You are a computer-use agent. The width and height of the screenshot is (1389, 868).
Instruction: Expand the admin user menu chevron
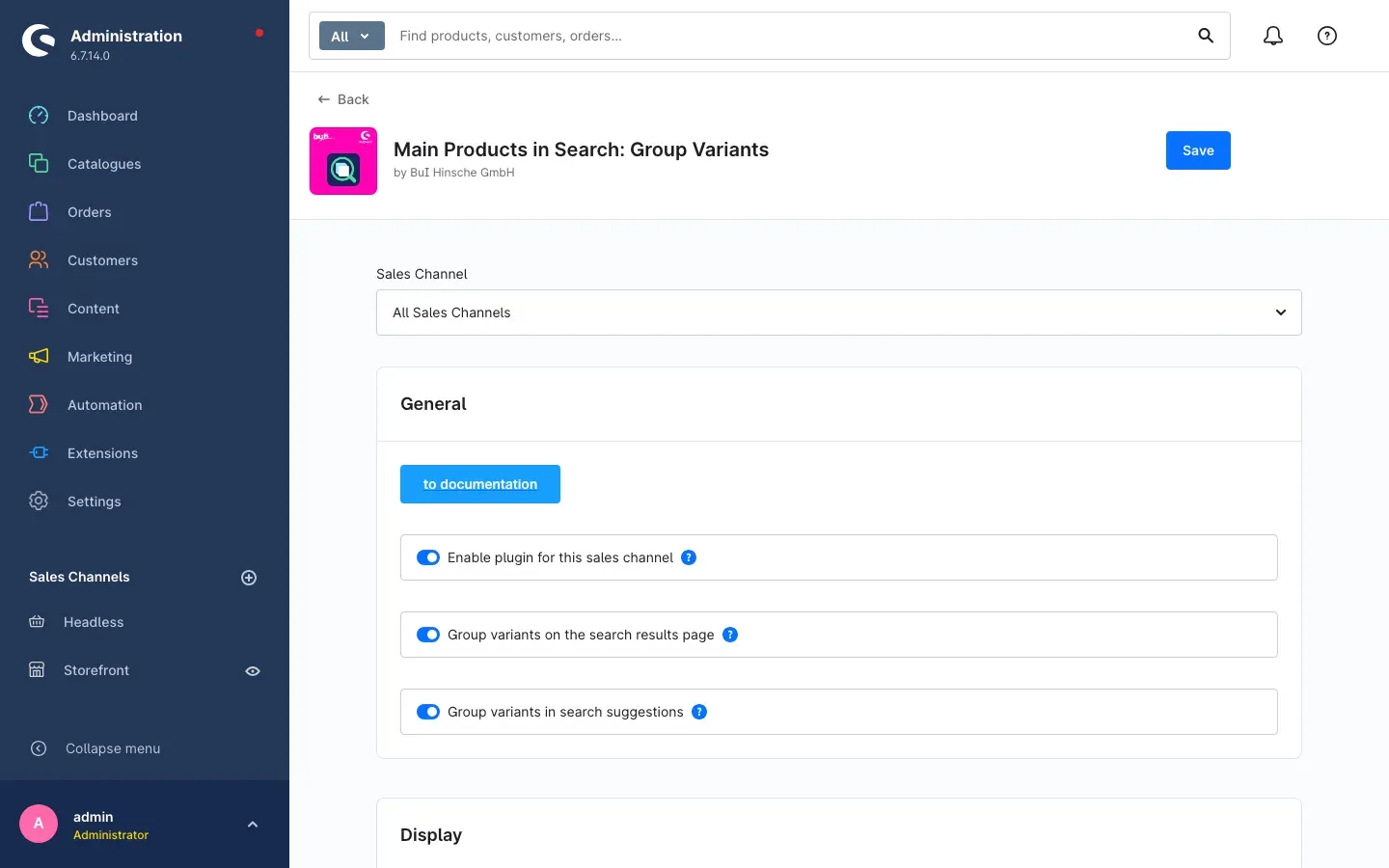pyautogui.click(x=253, y=825)
